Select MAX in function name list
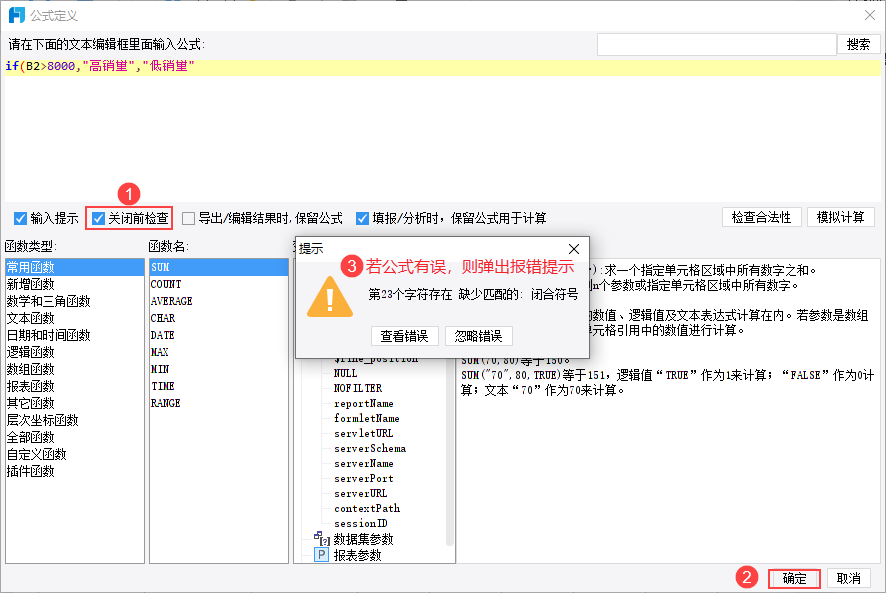The height and width of the screenshot is (593, 886). (219, 352)
